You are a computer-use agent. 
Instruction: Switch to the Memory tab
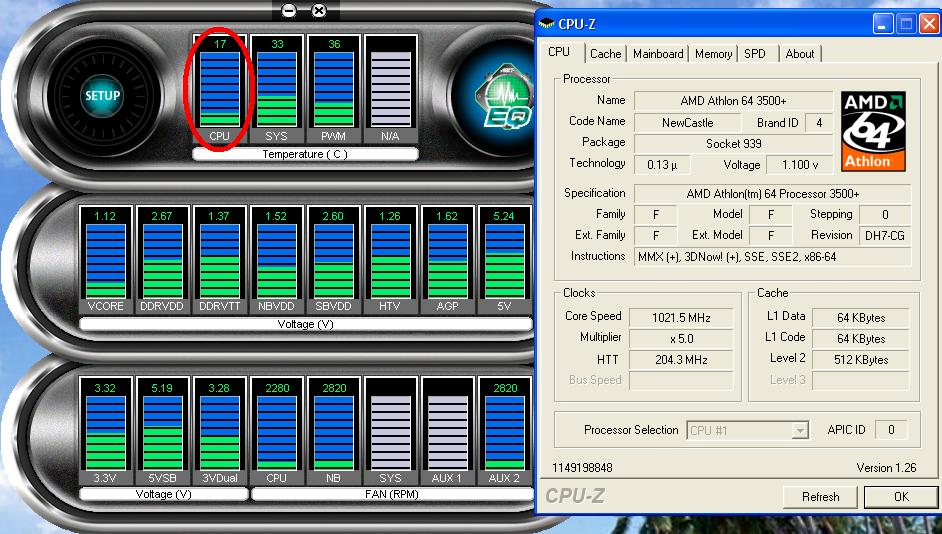click(713, 54)
